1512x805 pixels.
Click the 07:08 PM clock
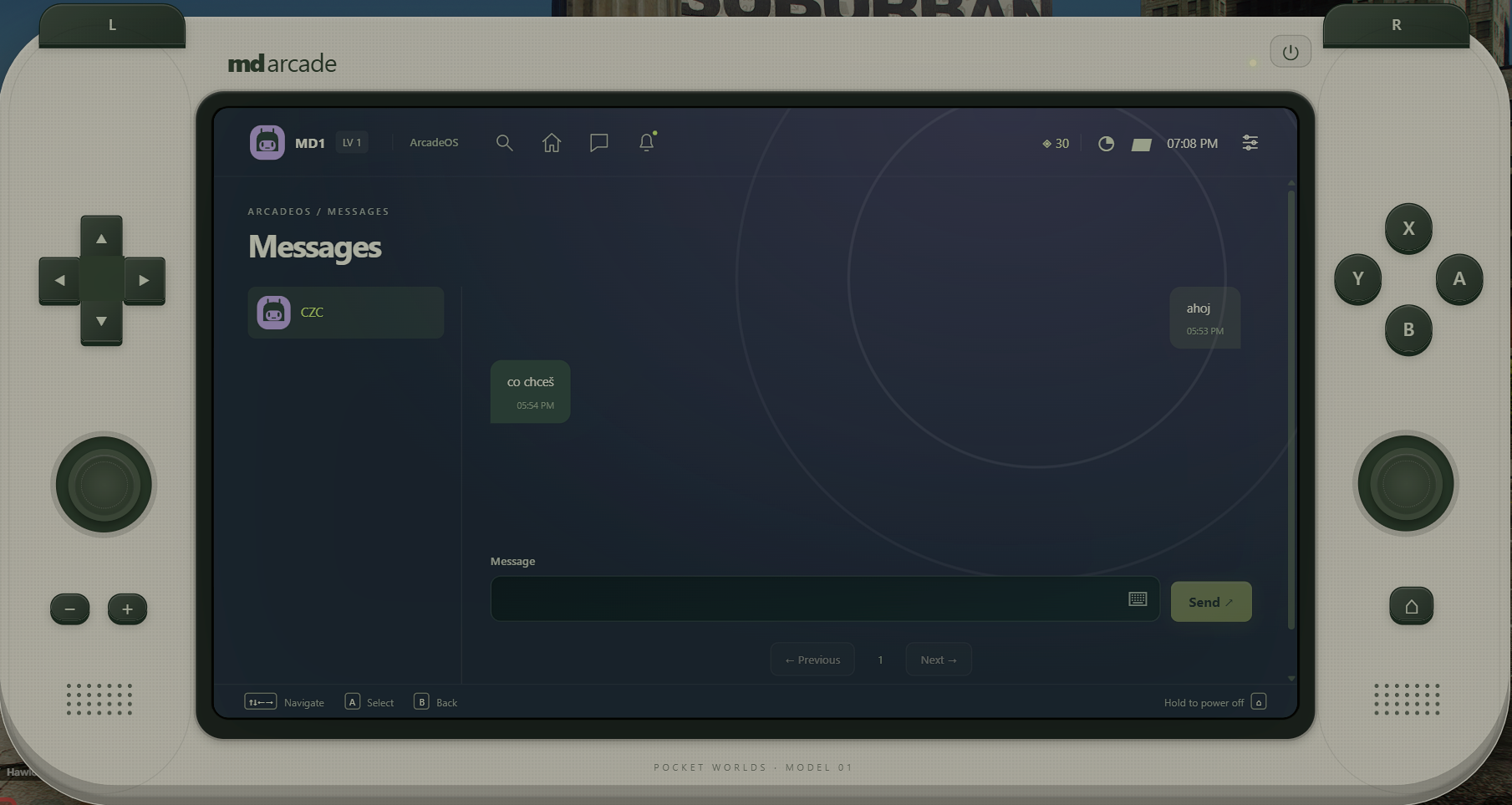coord(1192,144)
